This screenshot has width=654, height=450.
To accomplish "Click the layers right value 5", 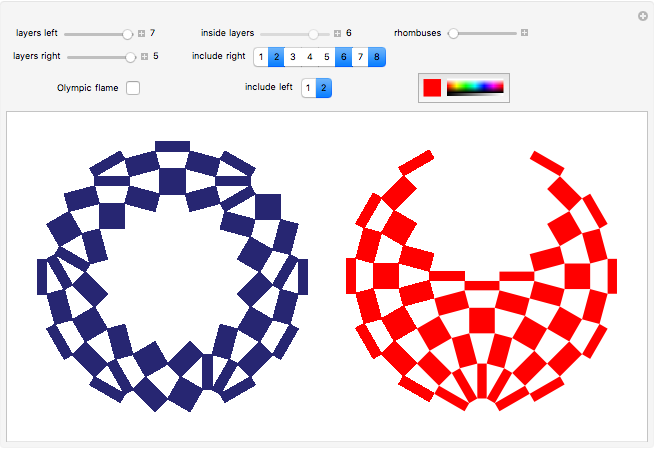I will (156, 56).
